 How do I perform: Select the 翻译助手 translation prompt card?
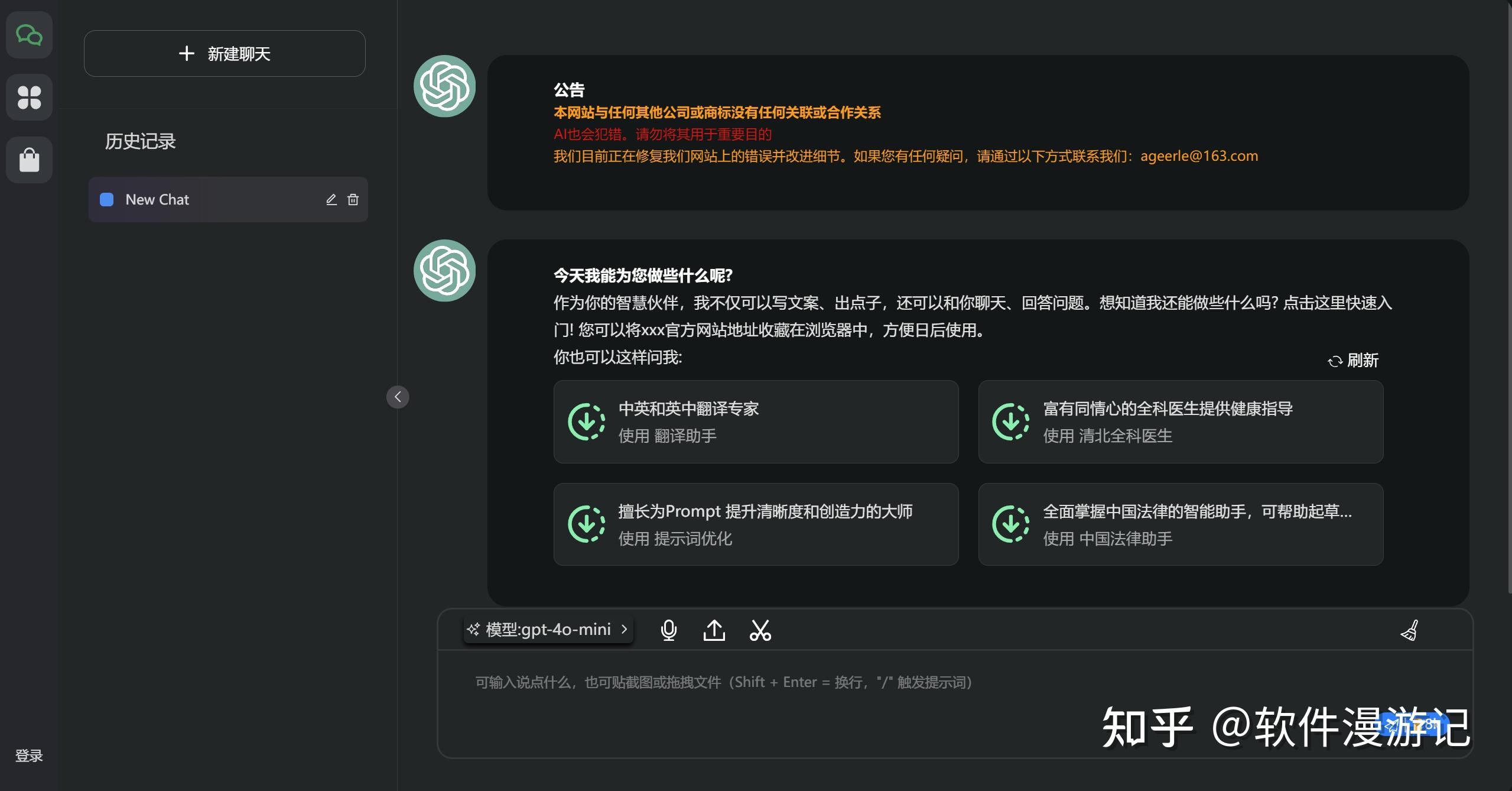(x=756, y=422)
